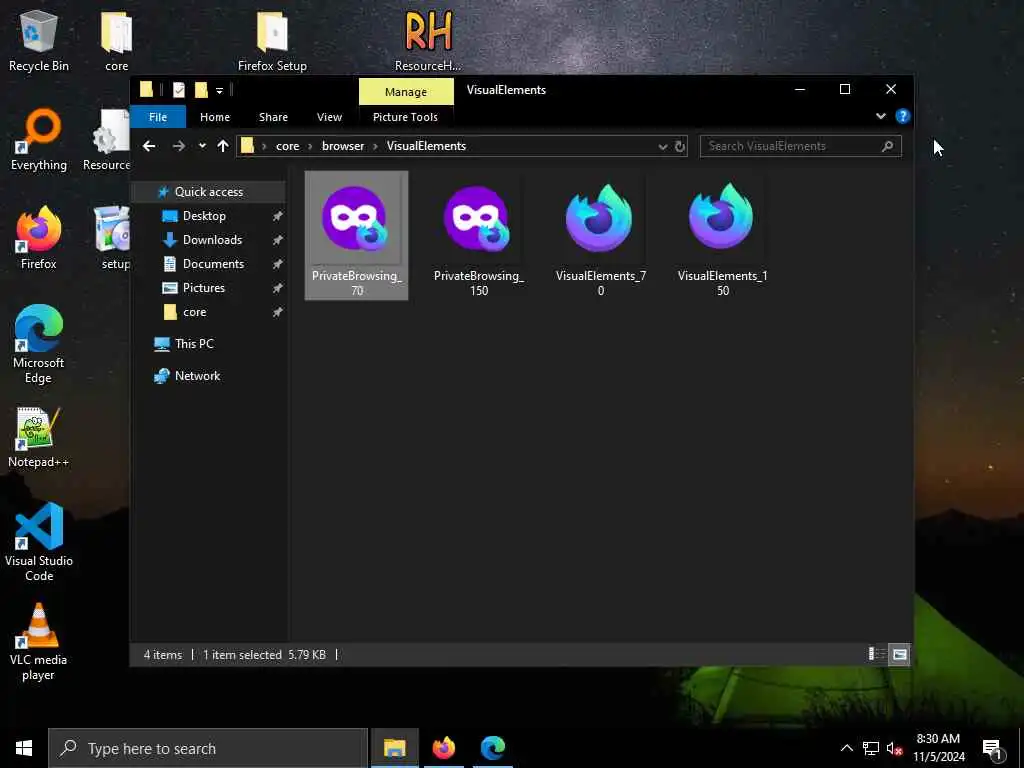Viewport: 1024px width, 768px height.
Task: Click the Forward navigation arrow
Action: [x=178, y=146]
